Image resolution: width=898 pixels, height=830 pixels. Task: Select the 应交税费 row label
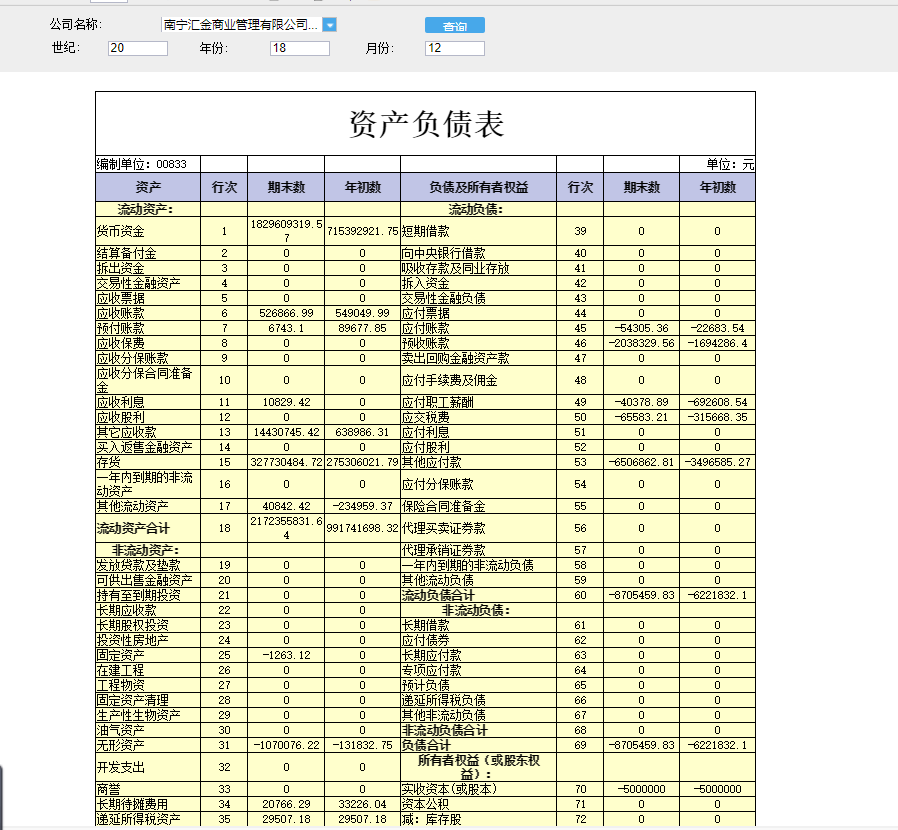pyautogui.click(x=426, y=417)
